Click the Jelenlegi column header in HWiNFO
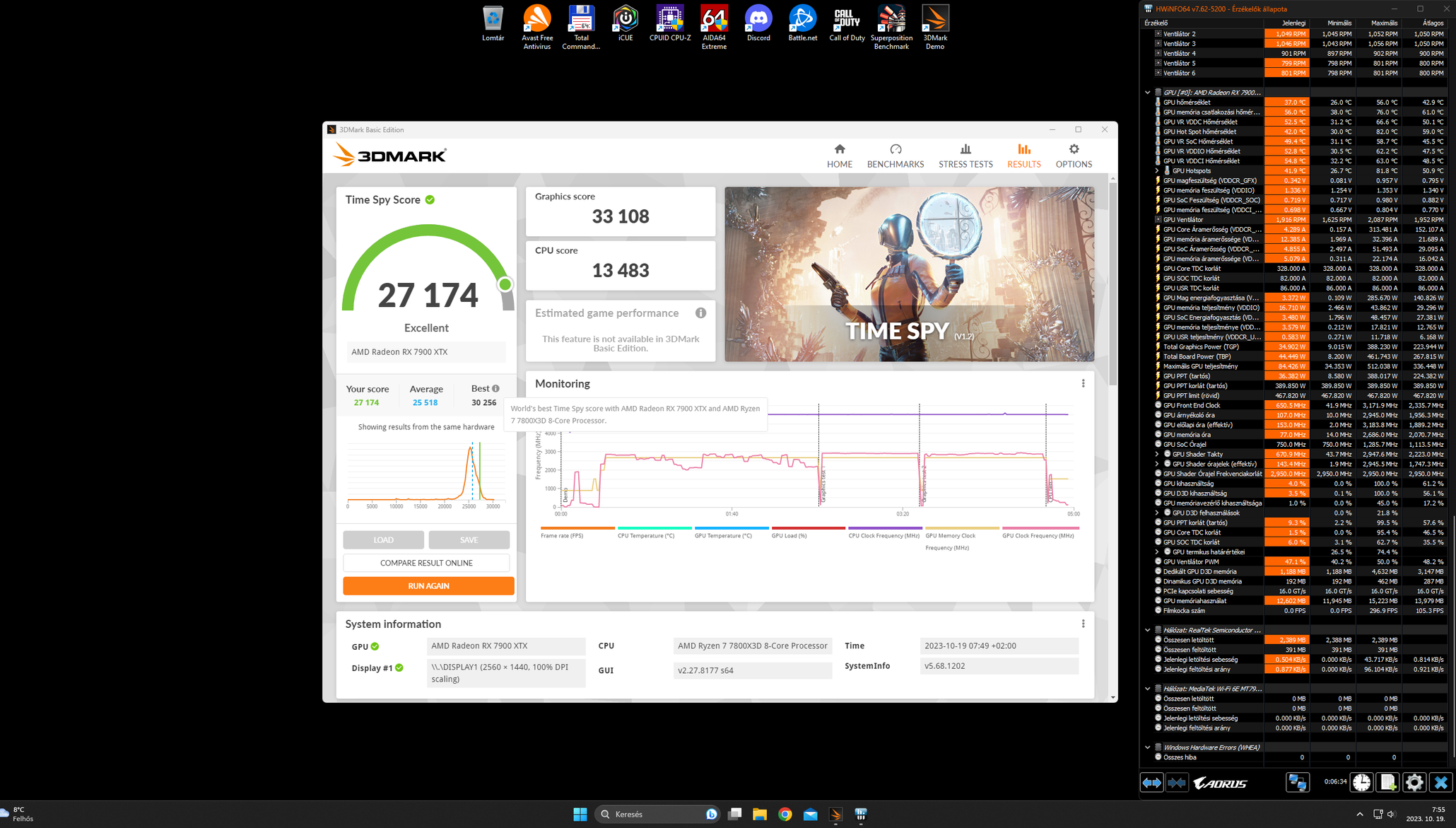The height and width of the screenshot is (828, 1456). (x=1286, y=23)
